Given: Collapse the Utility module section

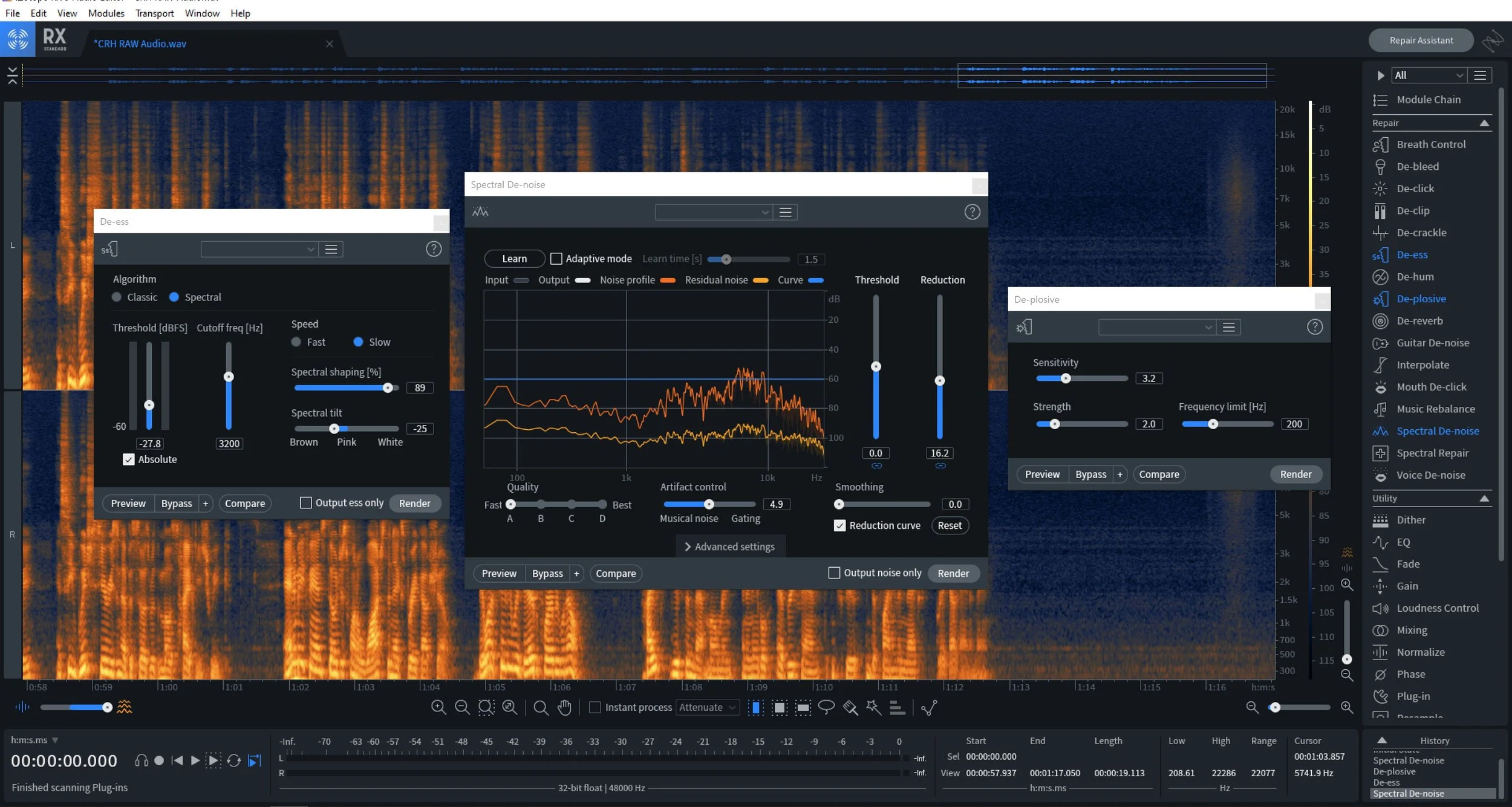Looking at the screenshot, I should pos(1484,498).
